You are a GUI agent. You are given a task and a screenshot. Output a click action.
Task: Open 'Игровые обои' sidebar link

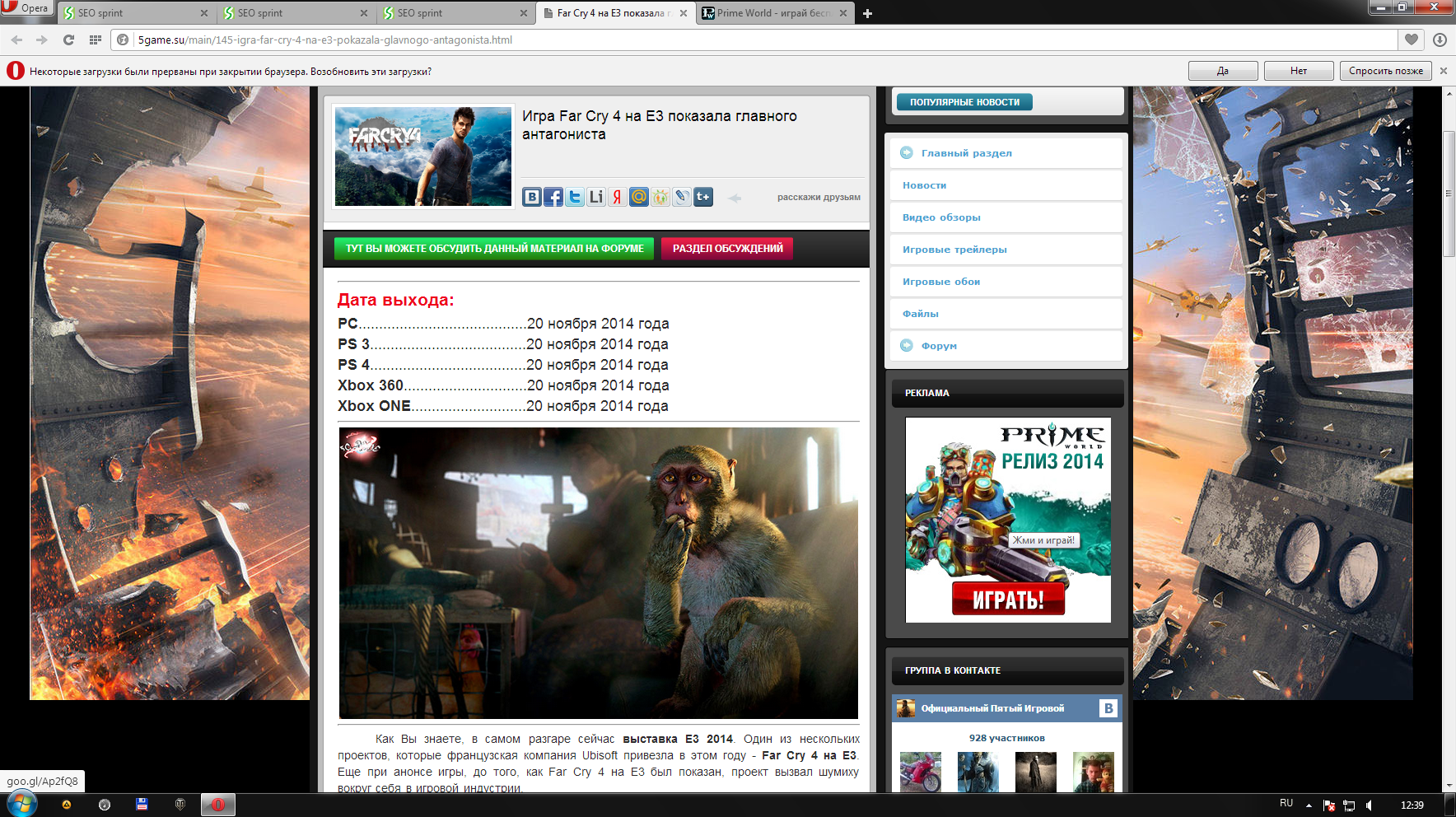coord(1006,282)
